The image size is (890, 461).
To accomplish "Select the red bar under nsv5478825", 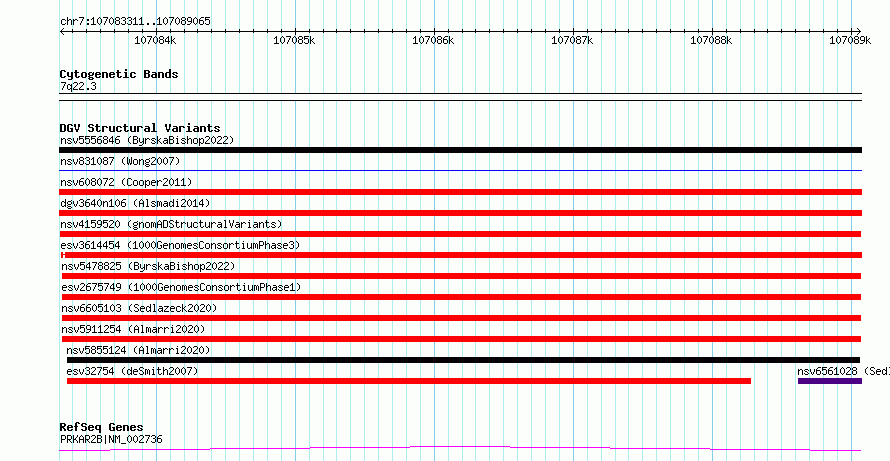I will point(461,276).
